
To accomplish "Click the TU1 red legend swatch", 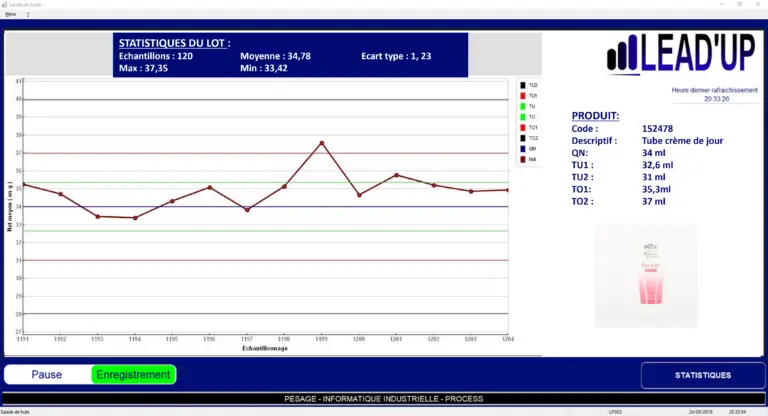I will click(523, 96).
